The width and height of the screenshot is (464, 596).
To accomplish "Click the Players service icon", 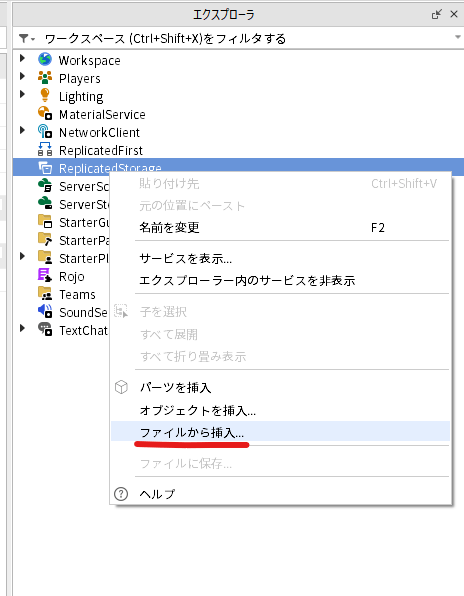I will 45,78.
